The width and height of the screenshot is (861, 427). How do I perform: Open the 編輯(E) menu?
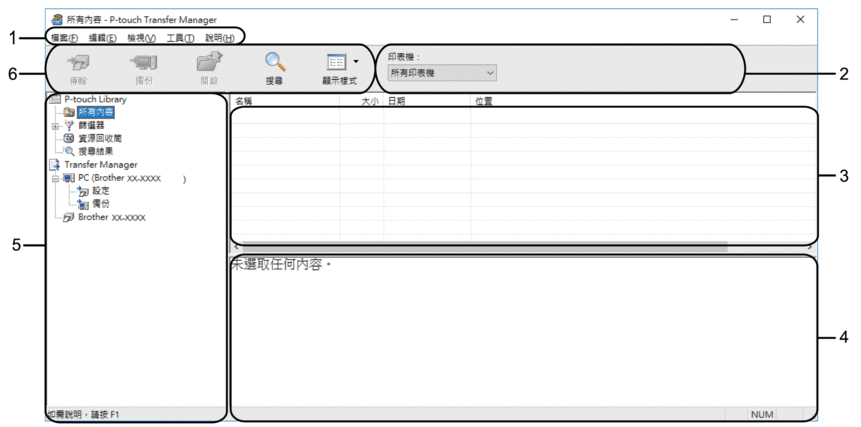tap(102, 37)
